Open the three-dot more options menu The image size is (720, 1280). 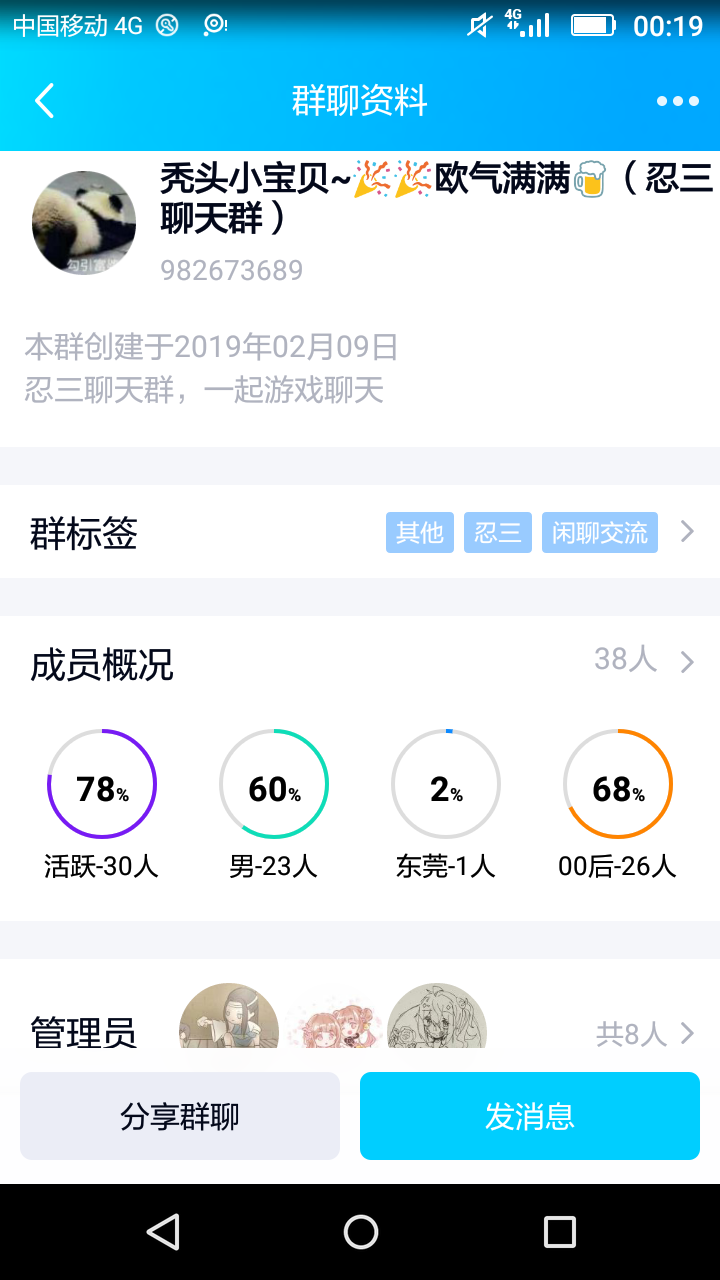click(677, 101)
